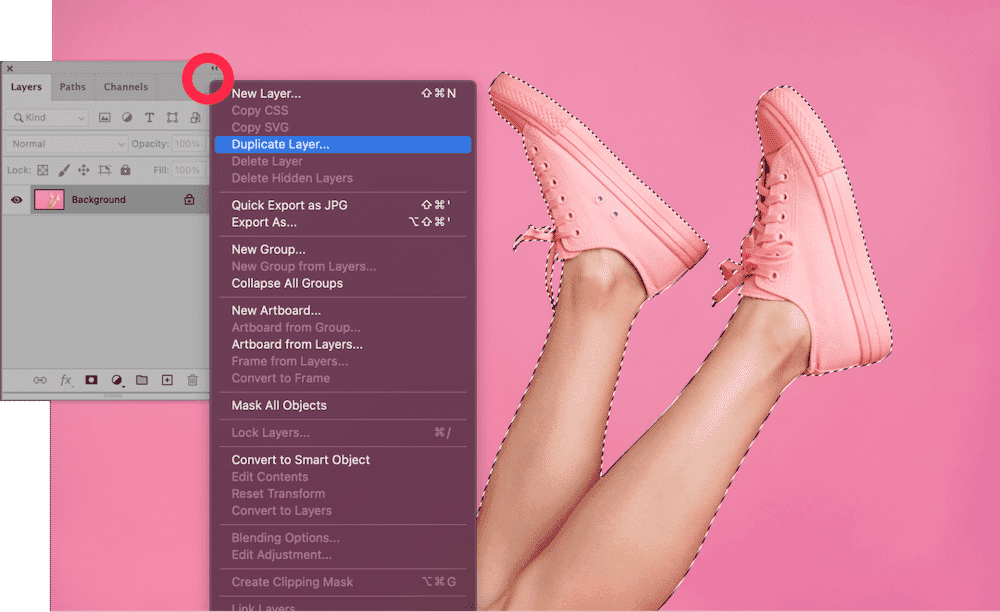
Task: Hide the Background layer with eye icon
Action: click(x=17, y=200)
